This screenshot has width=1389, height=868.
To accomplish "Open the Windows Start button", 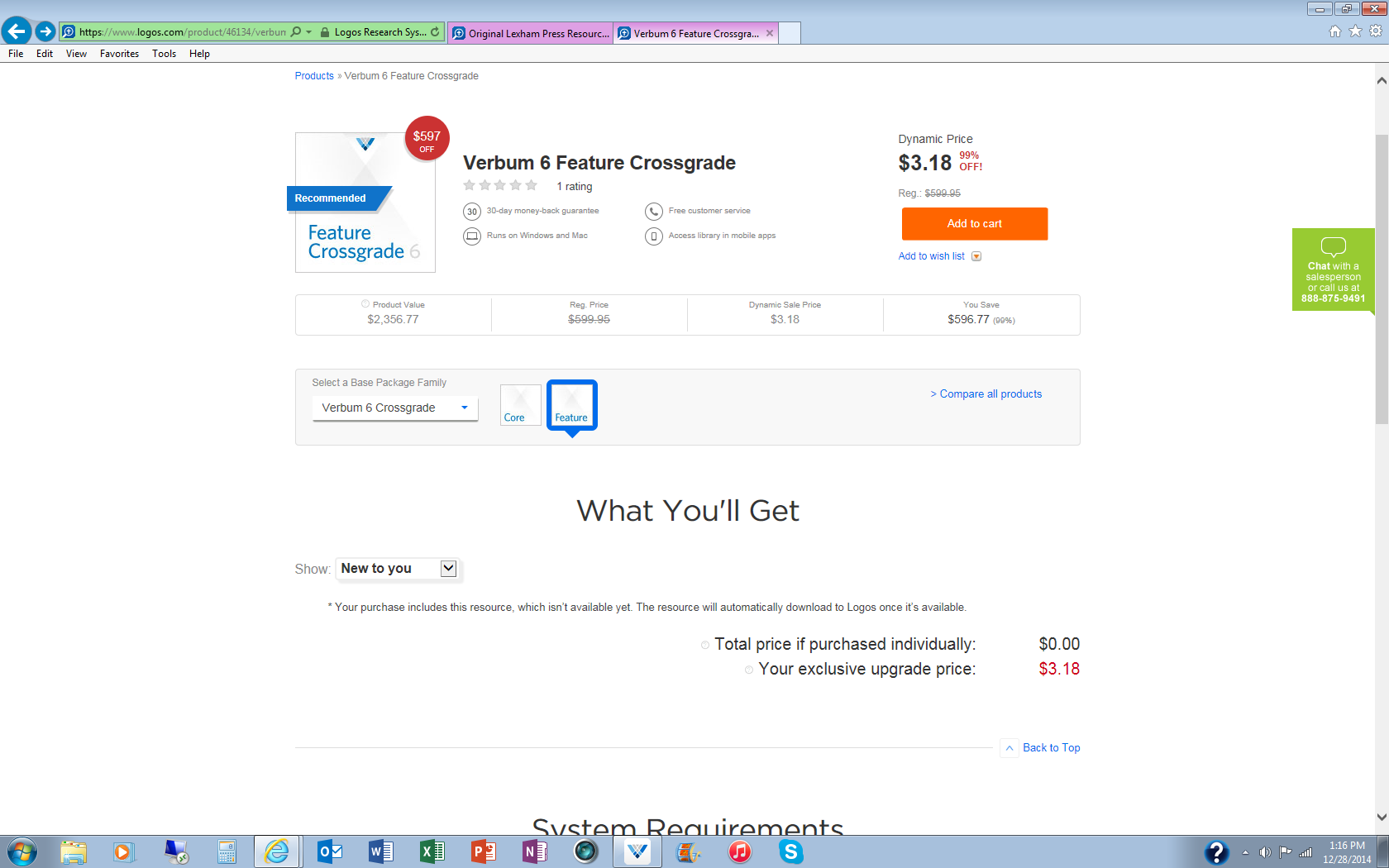I will pyautogui.click(x=21, y=851).
